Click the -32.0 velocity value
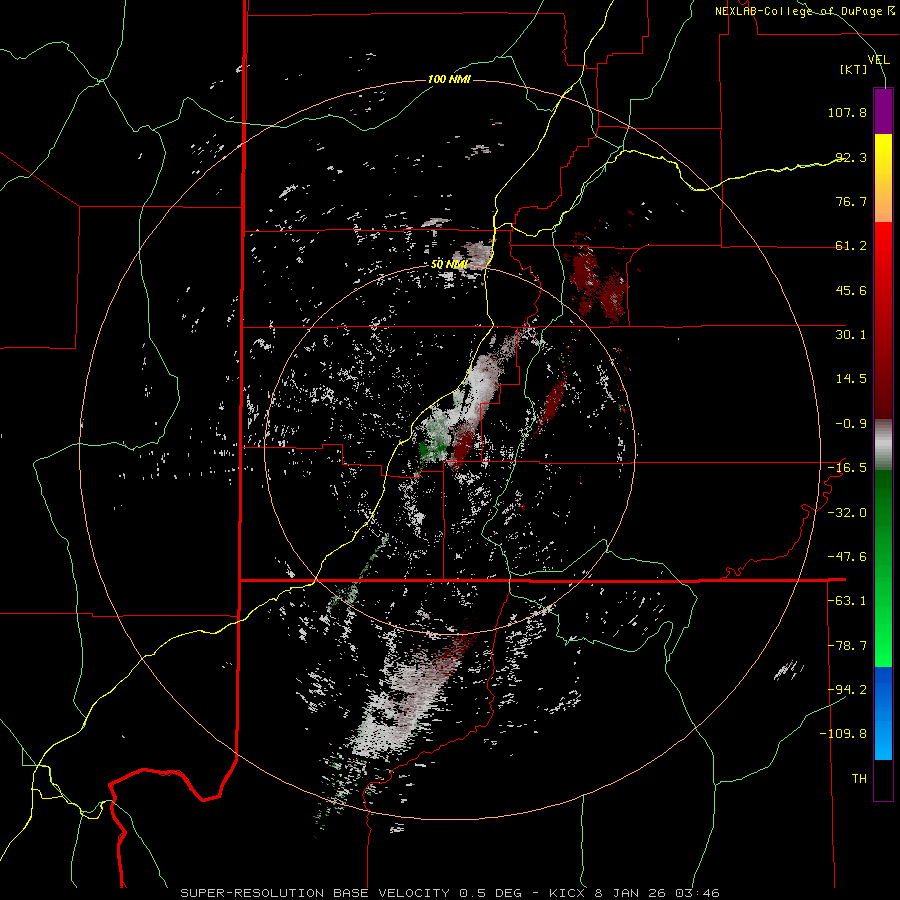The height and width of the screenshot is (900, 900). [x=847, y=513]
